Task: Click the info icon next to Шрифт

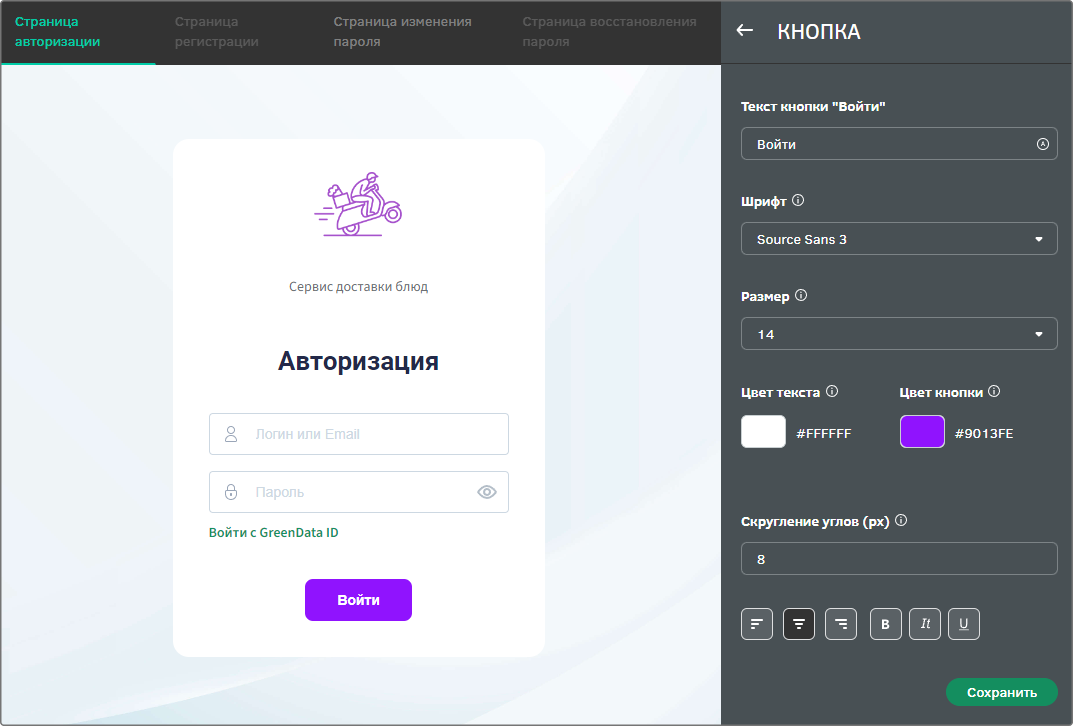Action: pos(798,200)
